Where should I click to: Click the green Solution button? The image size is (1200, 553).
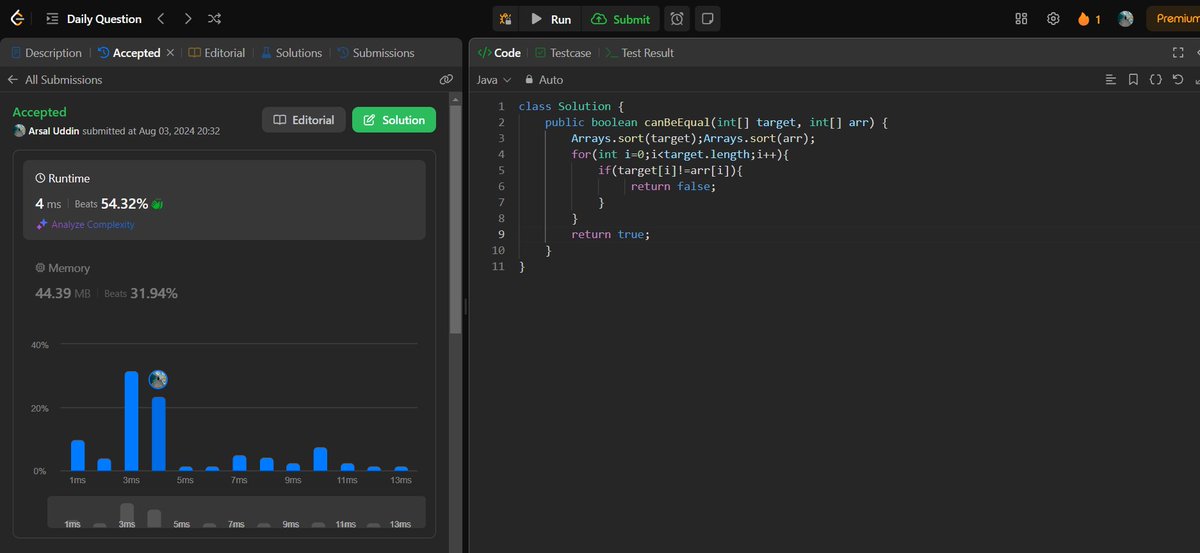click(394, 120)
